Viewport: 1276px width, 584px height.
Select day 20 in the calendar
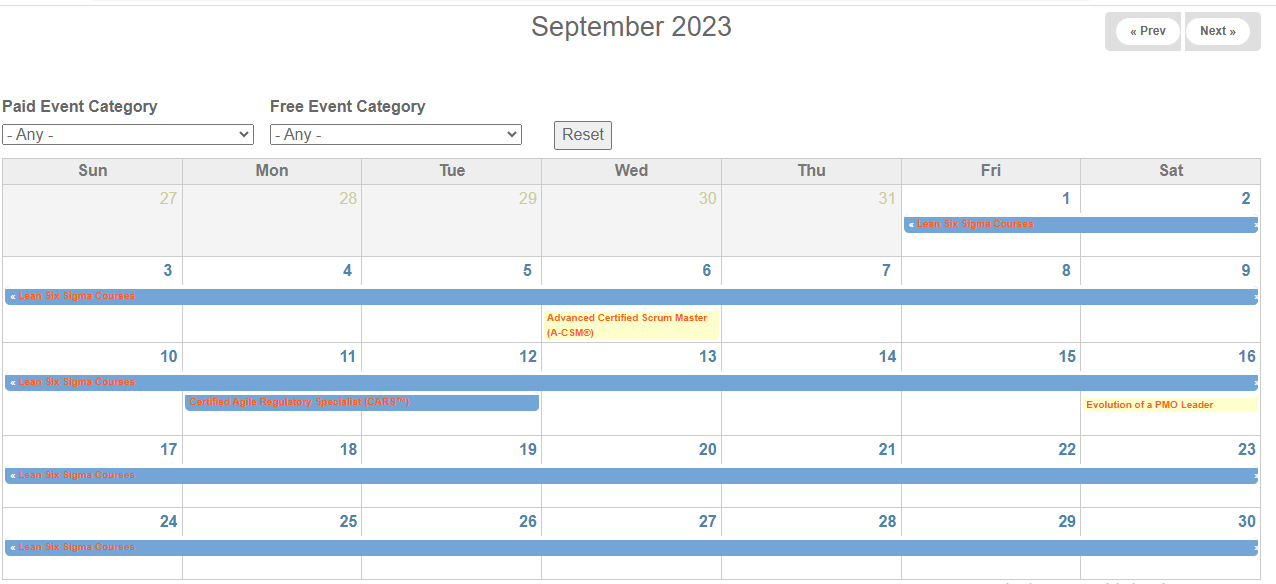tap(707, 449)
